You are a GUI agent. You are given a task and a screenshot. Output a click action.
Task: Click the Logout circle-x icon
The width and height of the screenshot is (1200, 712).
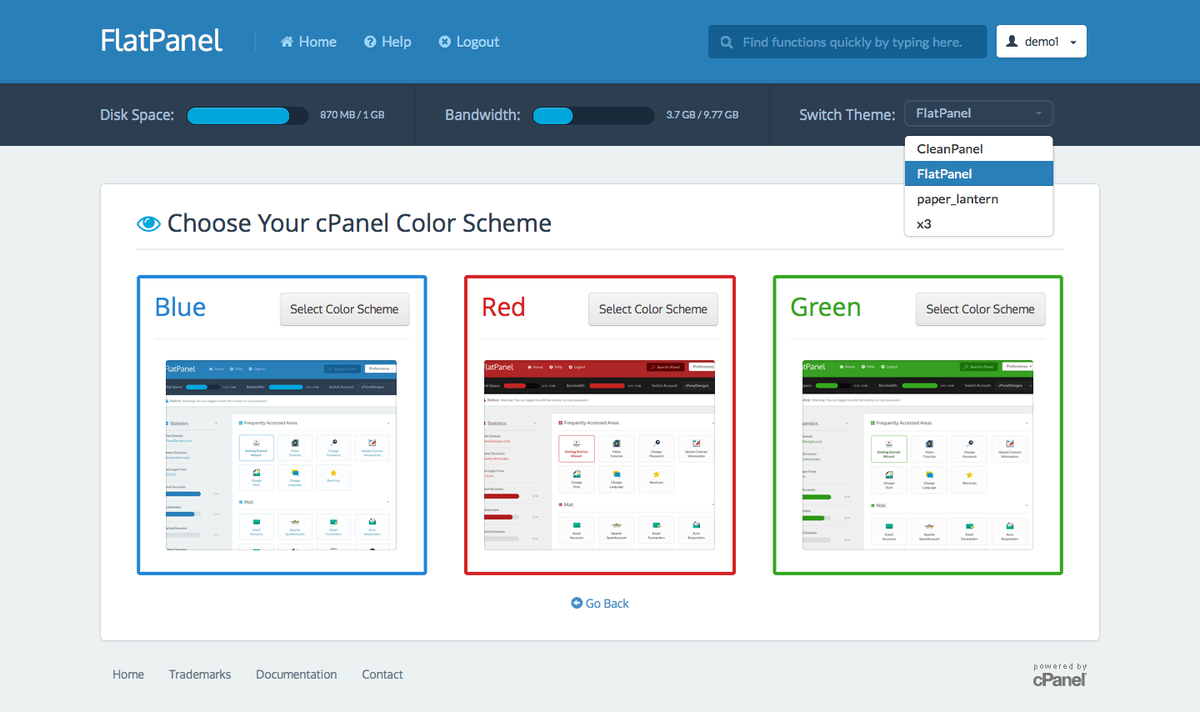(x=445, y=42)
